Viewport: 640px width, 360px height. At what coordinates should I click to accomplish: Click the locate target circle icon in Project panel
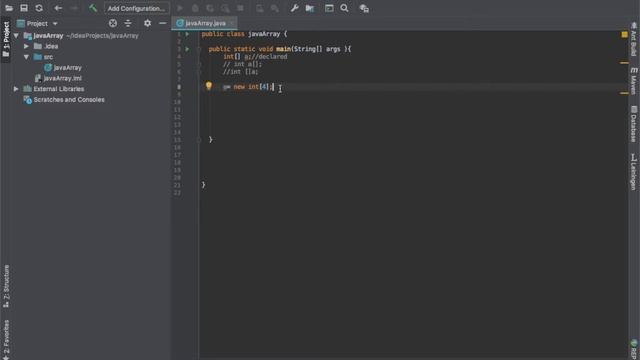coord(113,24)
